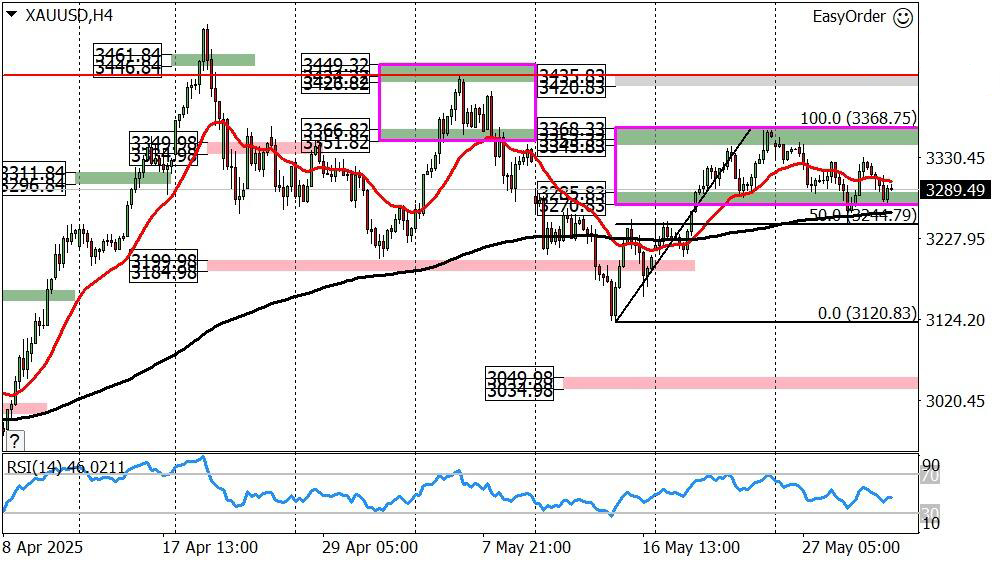Select the 3049.98 zone price label
The image size is (1000, 562).
[519, 375]
